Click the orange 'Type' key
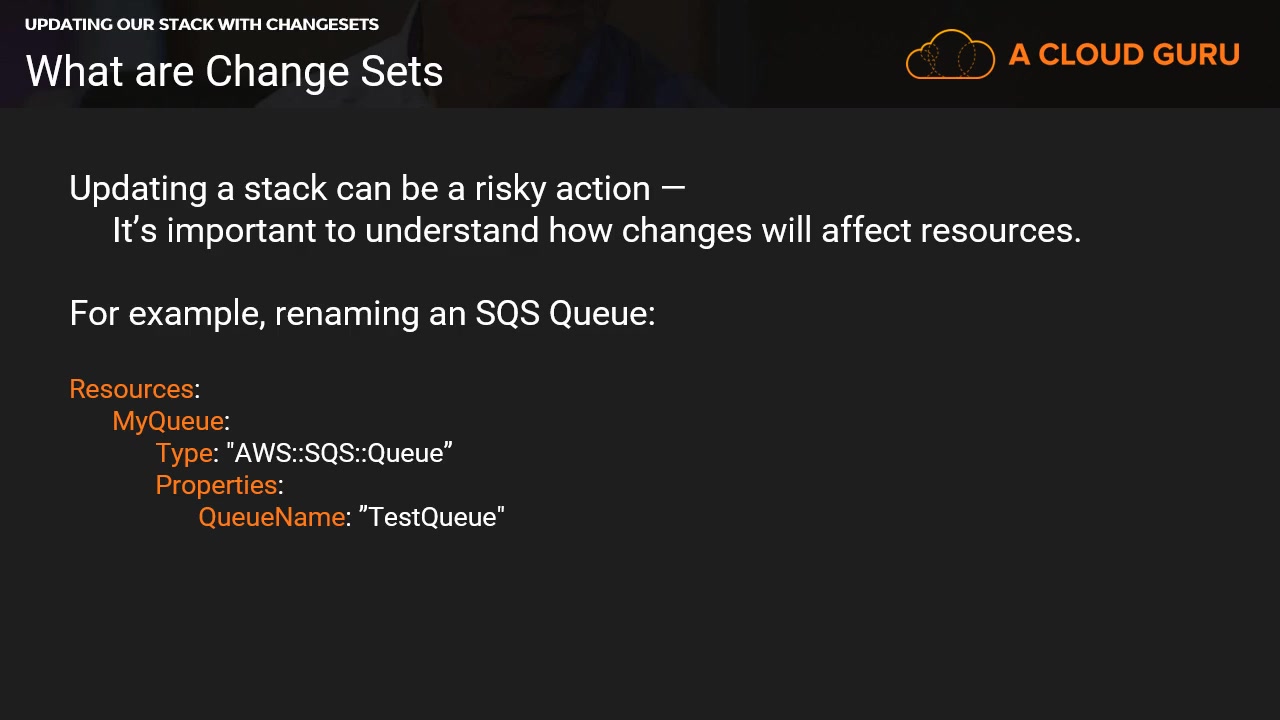 (x=184, y=453)
